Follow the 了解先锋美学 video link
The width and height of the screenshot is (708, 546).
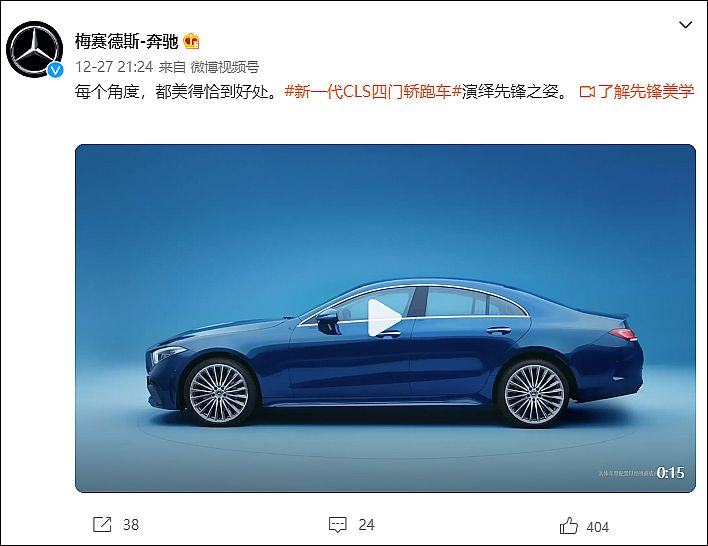click(x=646, y=92)
